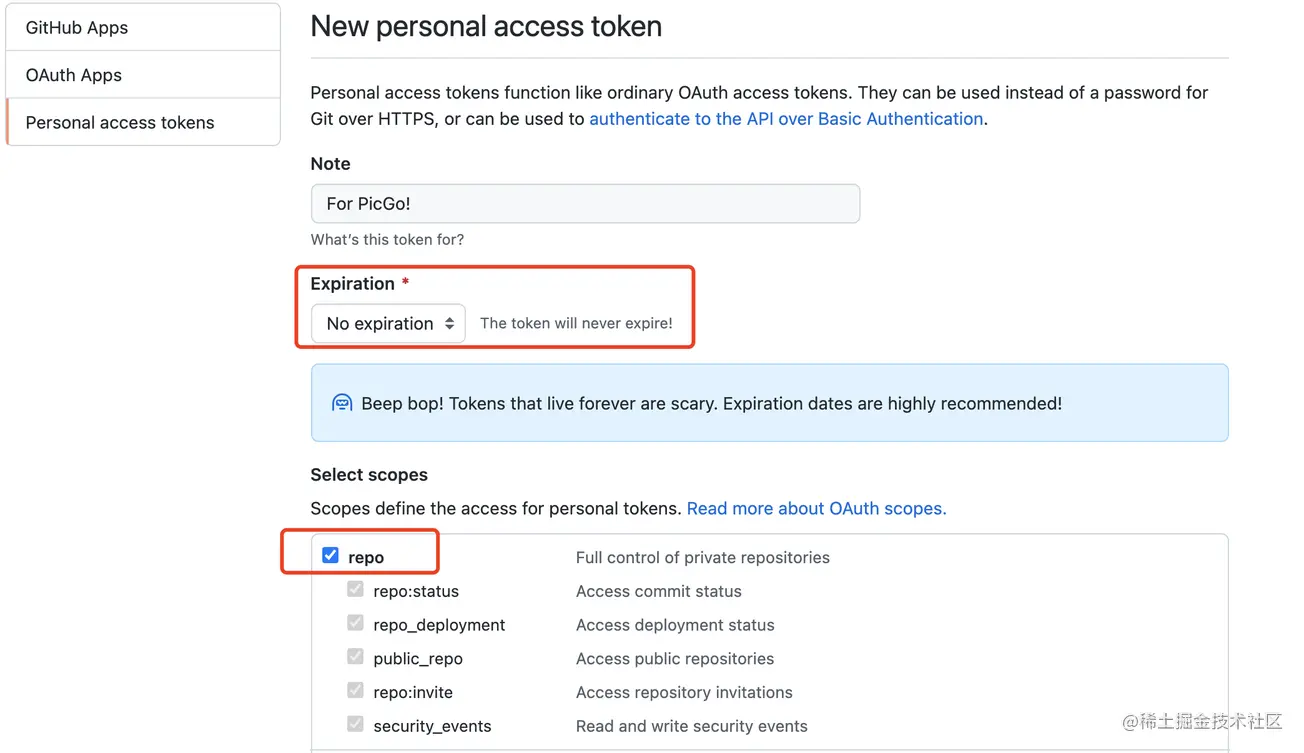This screenshot has width=1304, height=753.
Task: Click the repo scope label text
Action: coord(366,557)
